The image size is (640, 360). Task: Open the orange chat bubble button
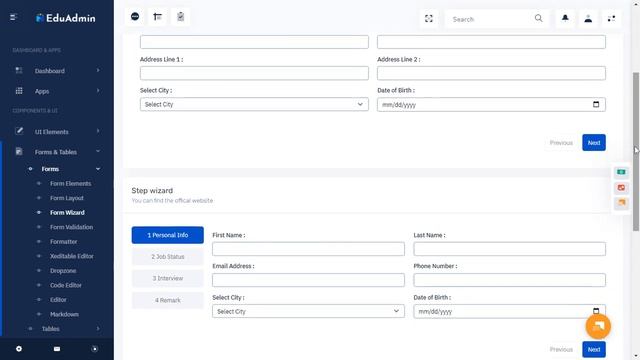598,327
